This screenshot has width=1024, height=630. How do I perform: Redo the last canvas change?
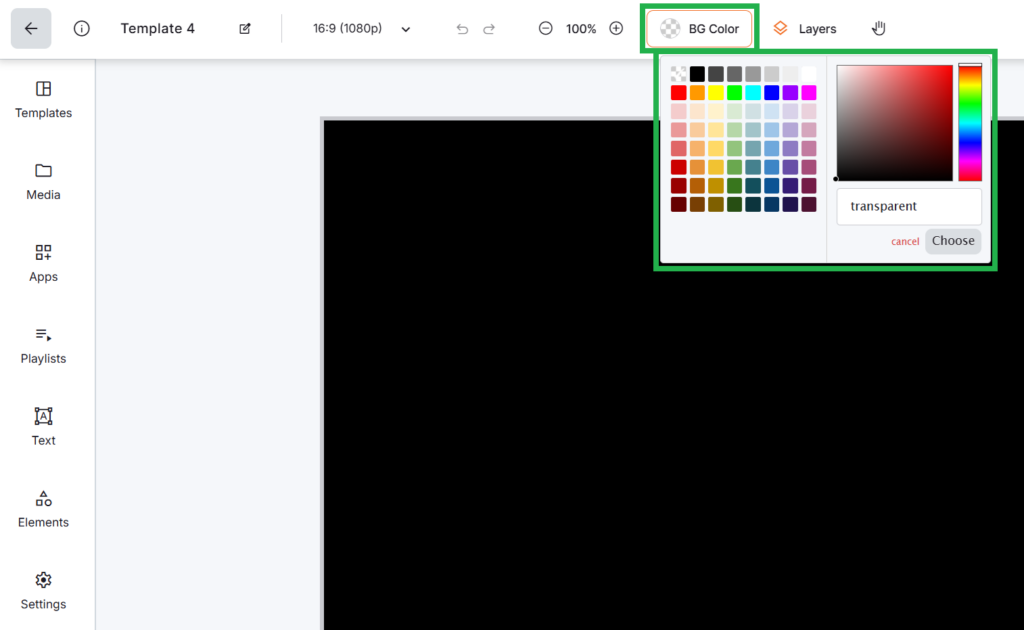(x=489, y=28)
